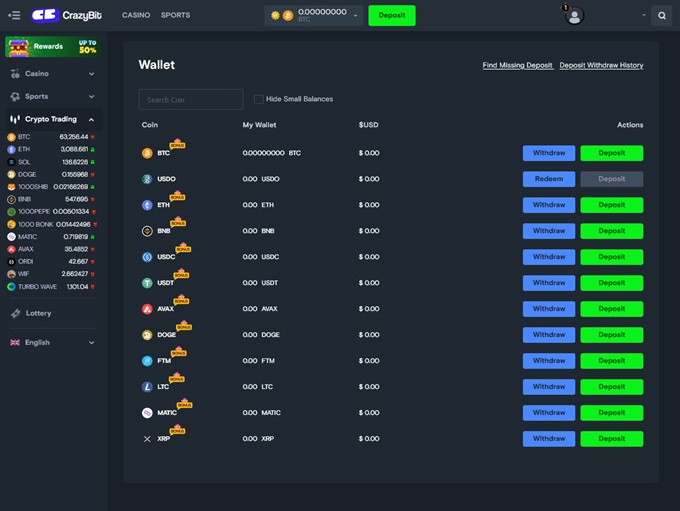Image resolution: width=680 pixels, height=511 pixels.
Task: Click the Rewards treasure chest banner
Action: 51,47
